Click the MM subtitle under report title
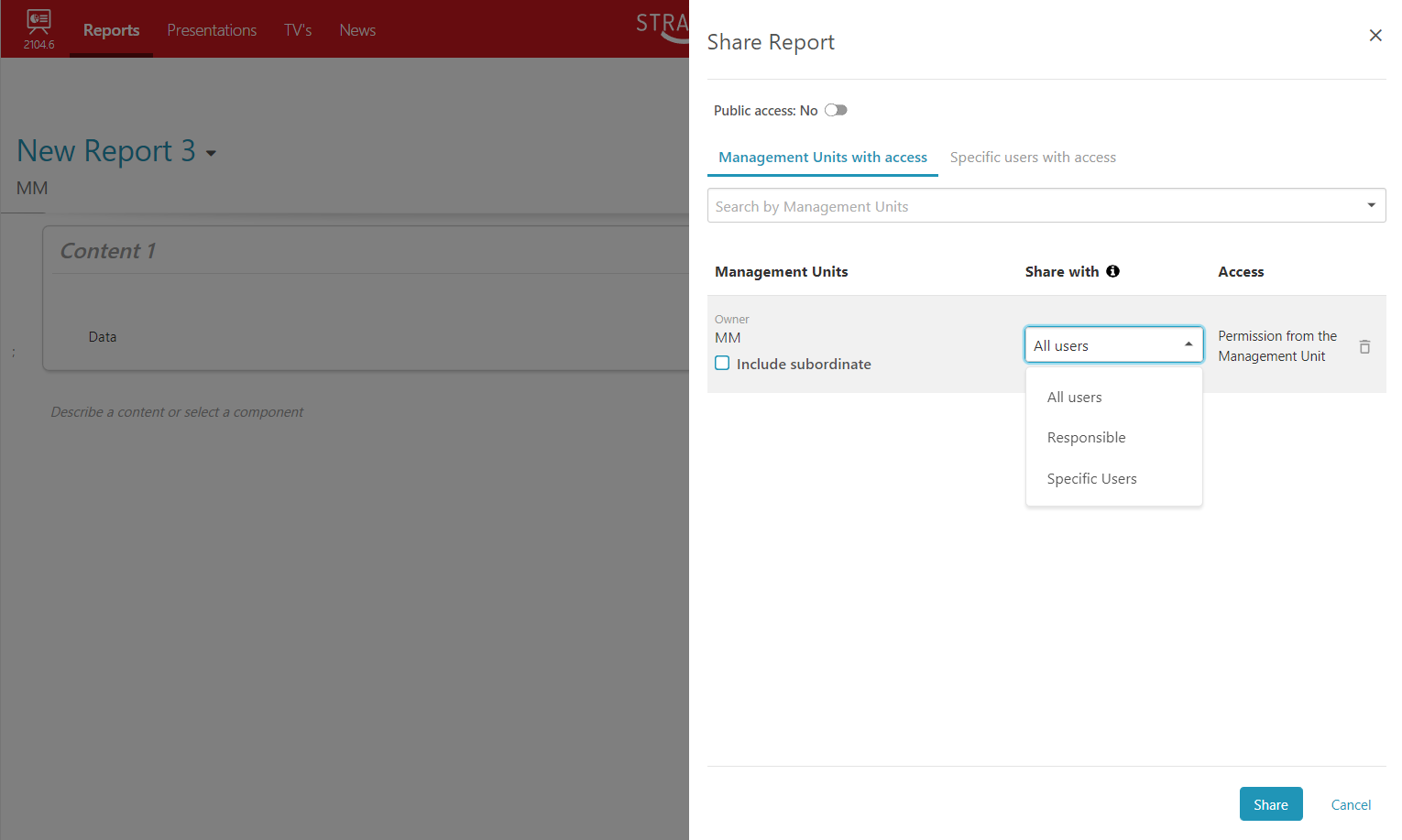 click(32, 188)
